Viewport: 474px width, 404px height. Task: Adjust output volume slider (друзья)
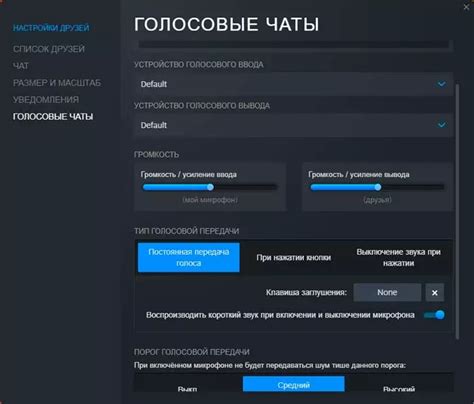377,187
